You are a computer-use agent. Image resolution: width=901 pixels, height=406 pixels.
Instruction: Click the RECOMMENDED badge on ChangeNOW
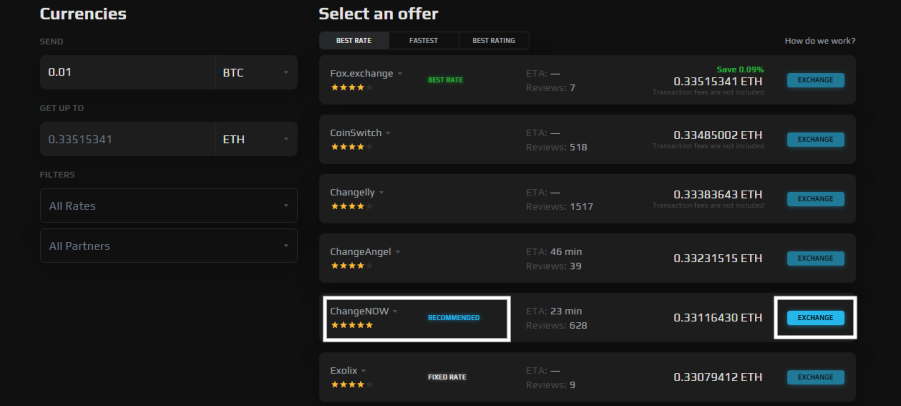pos(453,318)
